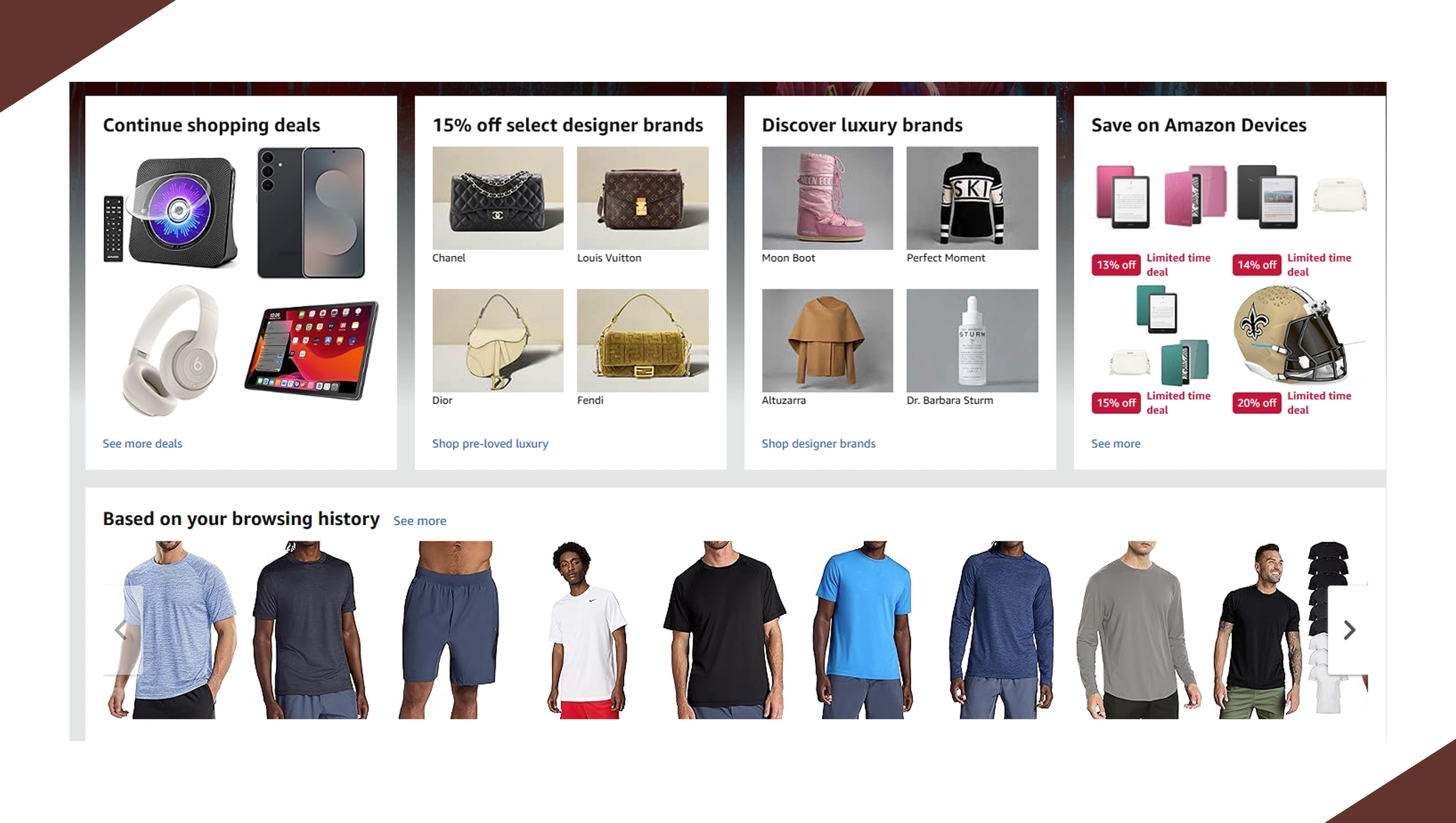1456x823 pixels.
Task: Click See more under Amazon Devices
Action: pyautogui.click(x=1115, y=443)
